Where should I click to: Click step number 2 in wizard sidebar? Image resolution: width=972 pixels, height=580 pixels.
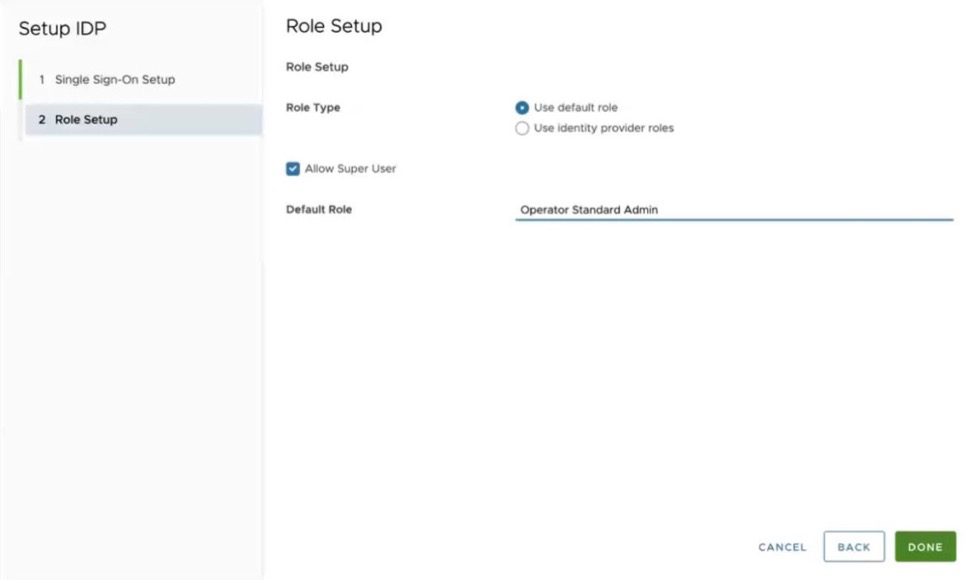tap(42, 120)
